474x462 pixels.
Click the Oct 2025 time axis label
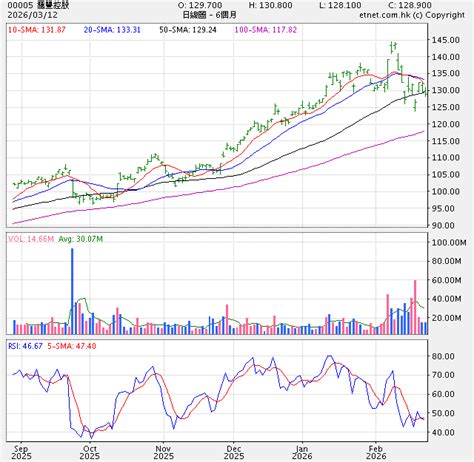coord(90,452)
